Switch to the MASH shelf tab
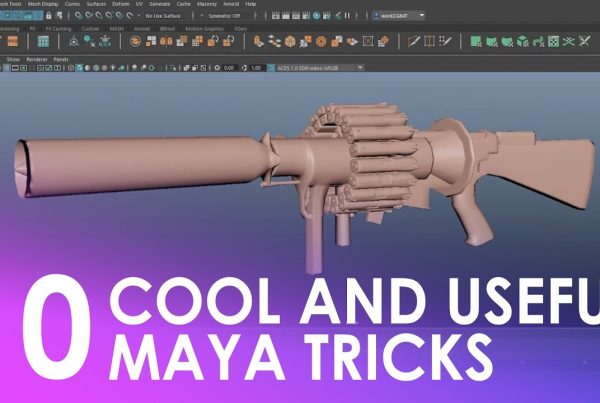600x403 pixels. 117,29
